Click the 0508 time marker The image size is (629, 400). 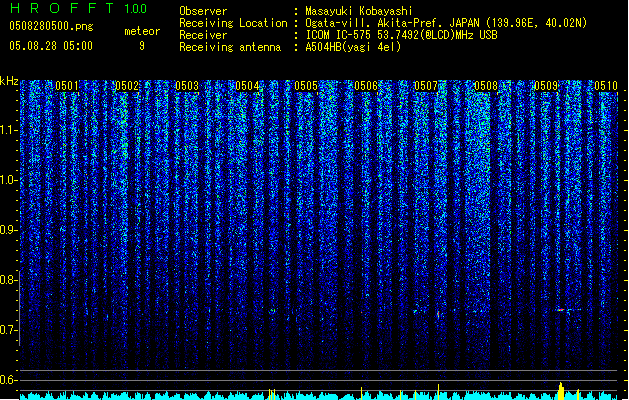pos(486,86)
